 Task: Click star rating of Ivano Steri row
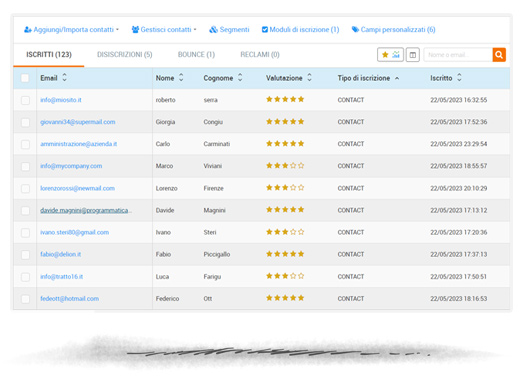coord(285,232)
